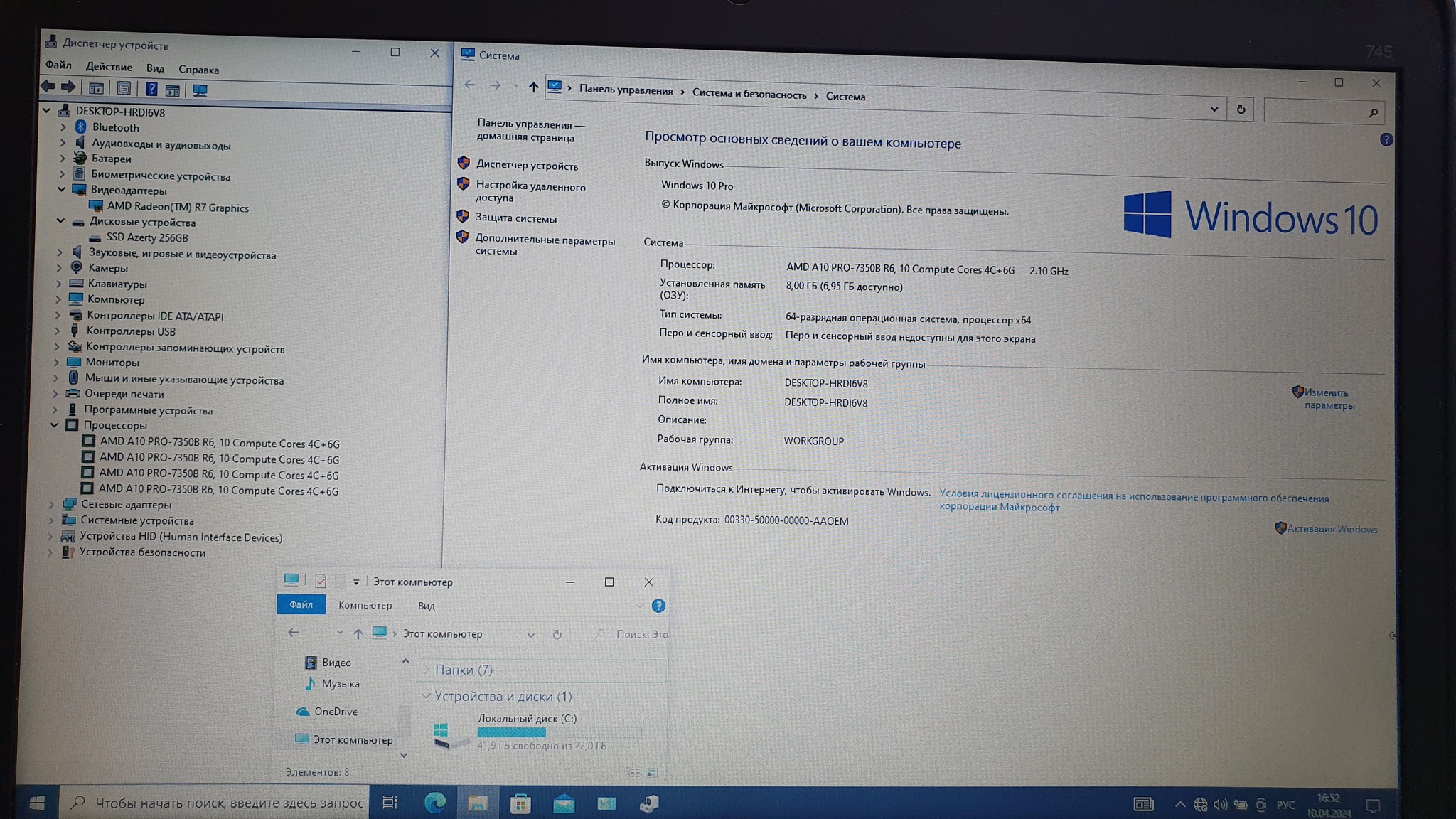Open Mail app from the taskbar
This screenshot has height=819, width=1456.
point(563,803)
